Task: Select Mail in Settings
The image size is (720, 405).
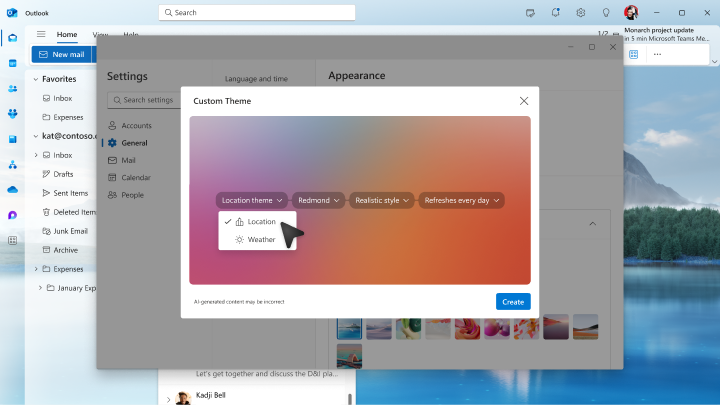Action: [x=122, y=160]
